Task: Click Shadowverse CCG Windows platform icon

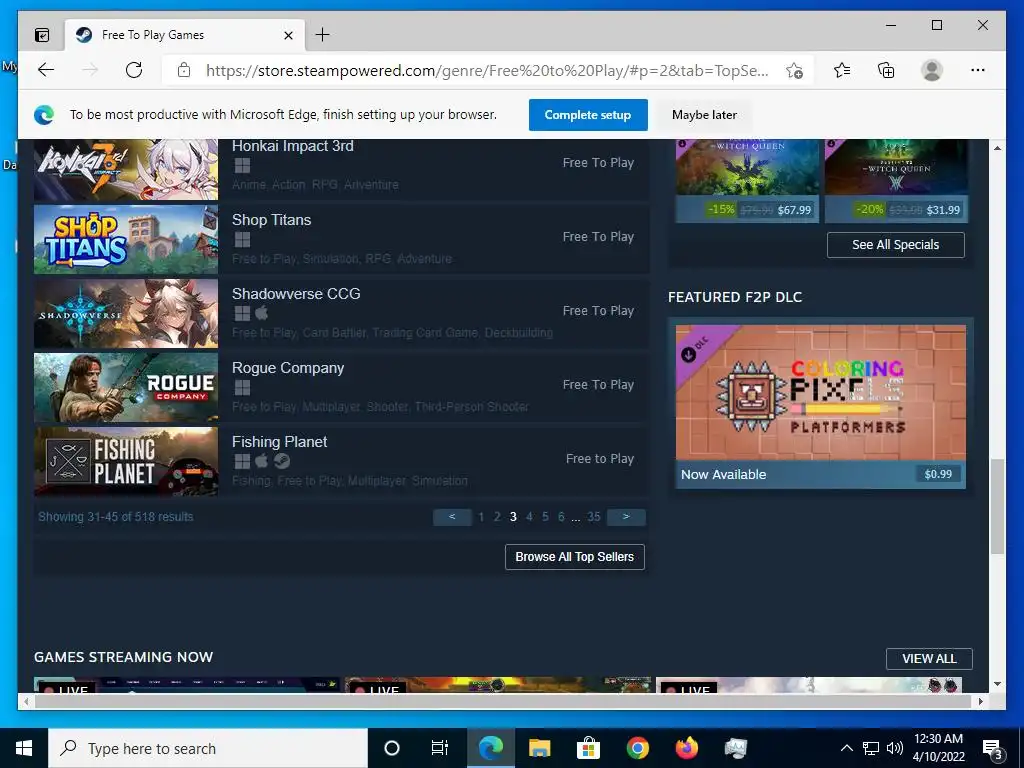Action: point(242,313)
